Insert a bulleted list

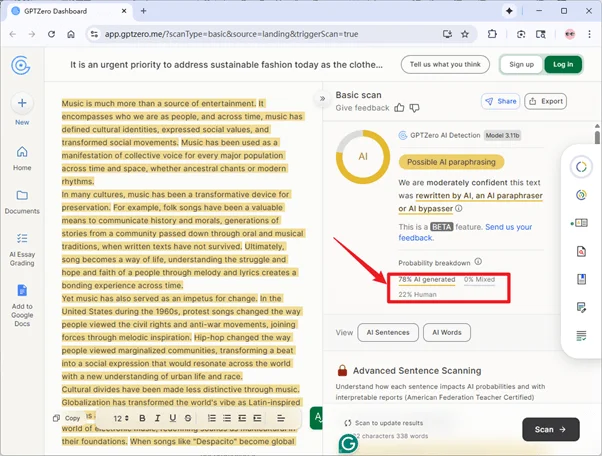(227, 418)
